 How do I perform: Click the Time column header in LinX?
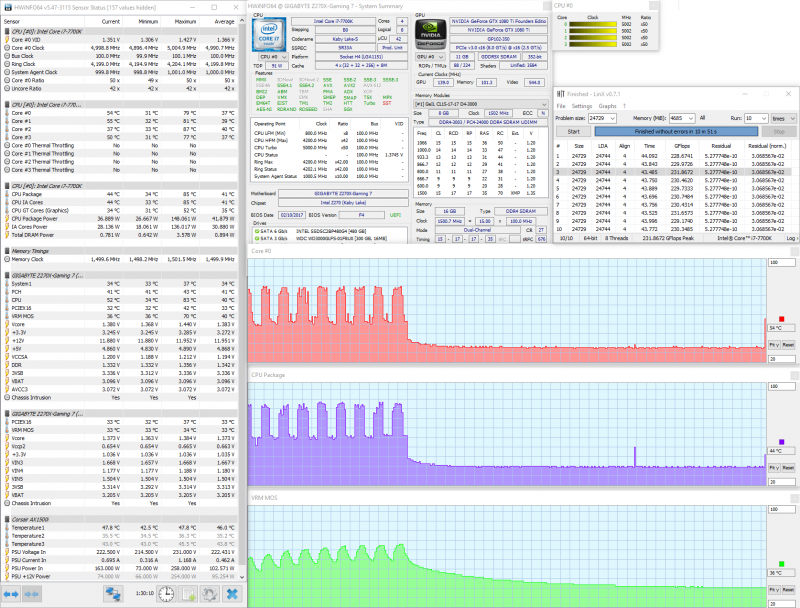tap(649, 146)
